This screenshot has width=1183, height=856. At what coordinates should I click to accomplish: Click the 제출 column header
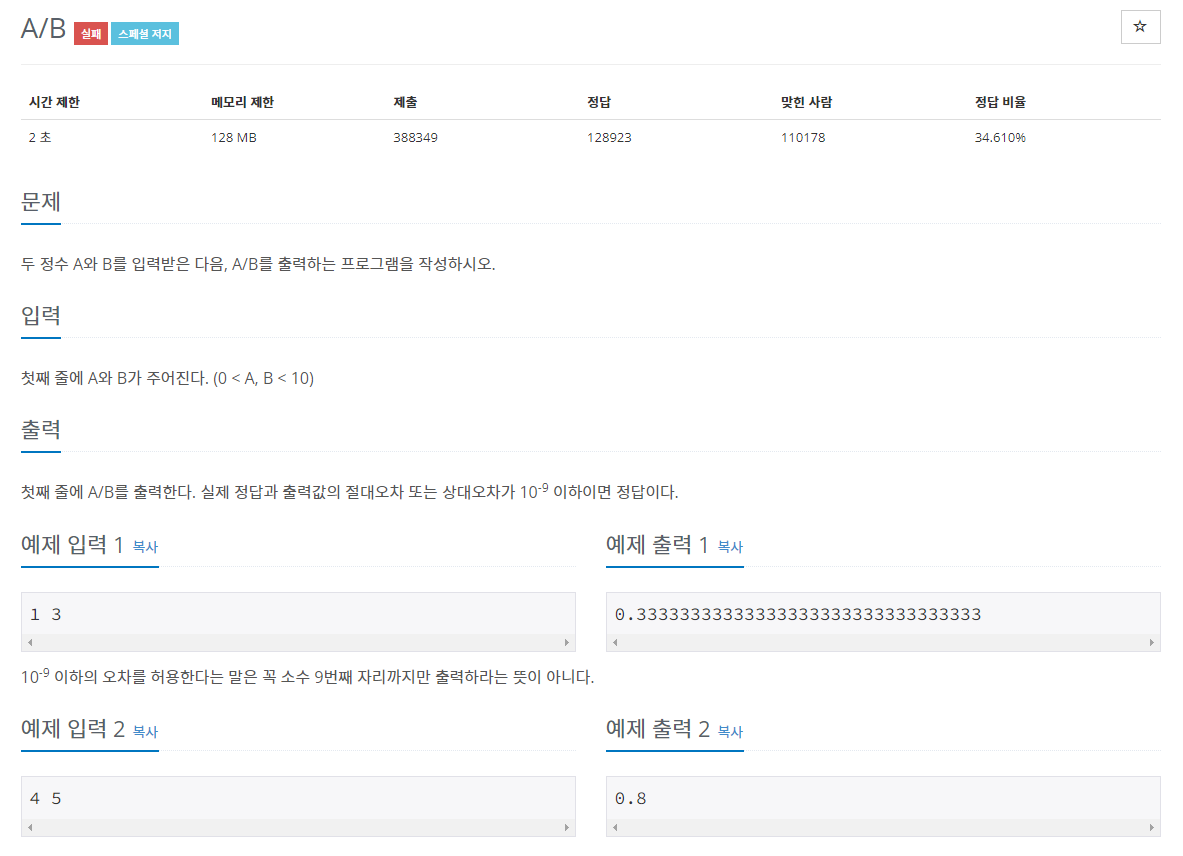click(405, 102)
